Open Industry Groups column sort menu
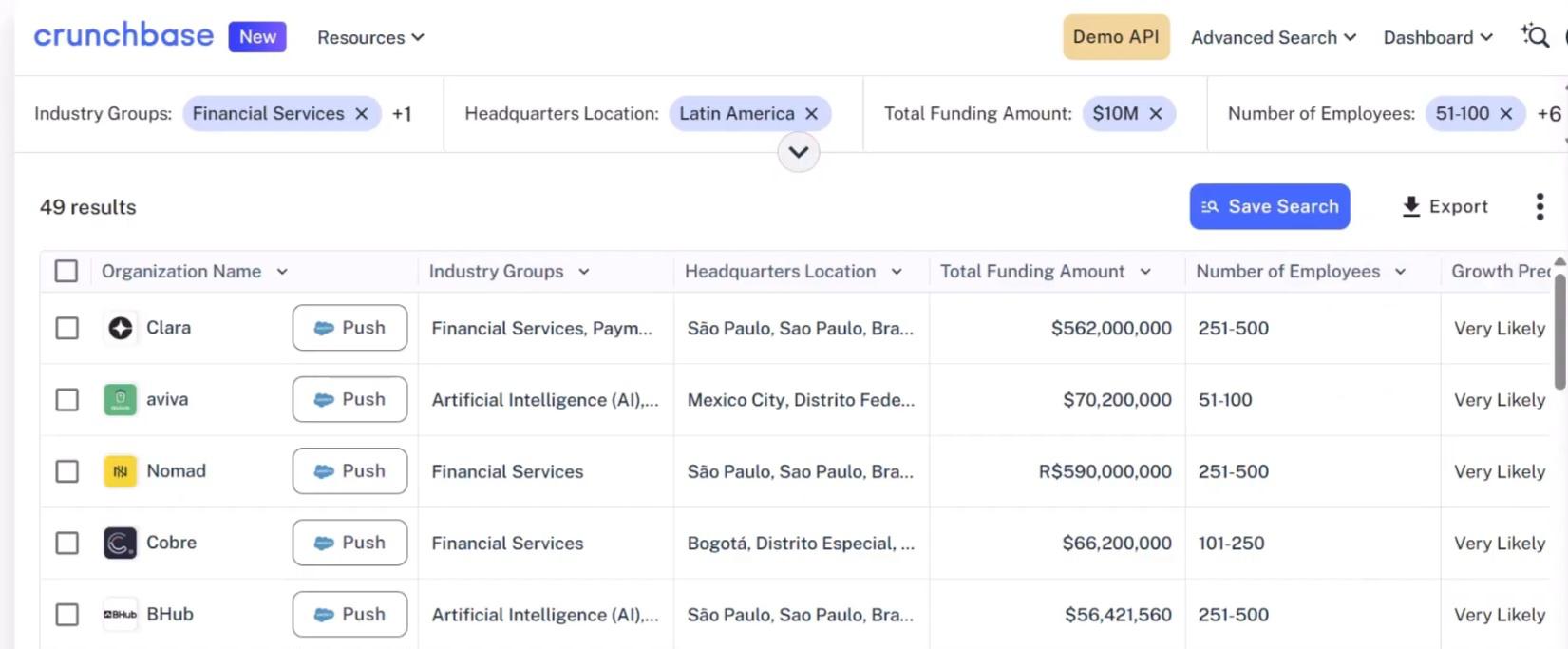The image size is (1568, 649). click(x=584, y=272)
